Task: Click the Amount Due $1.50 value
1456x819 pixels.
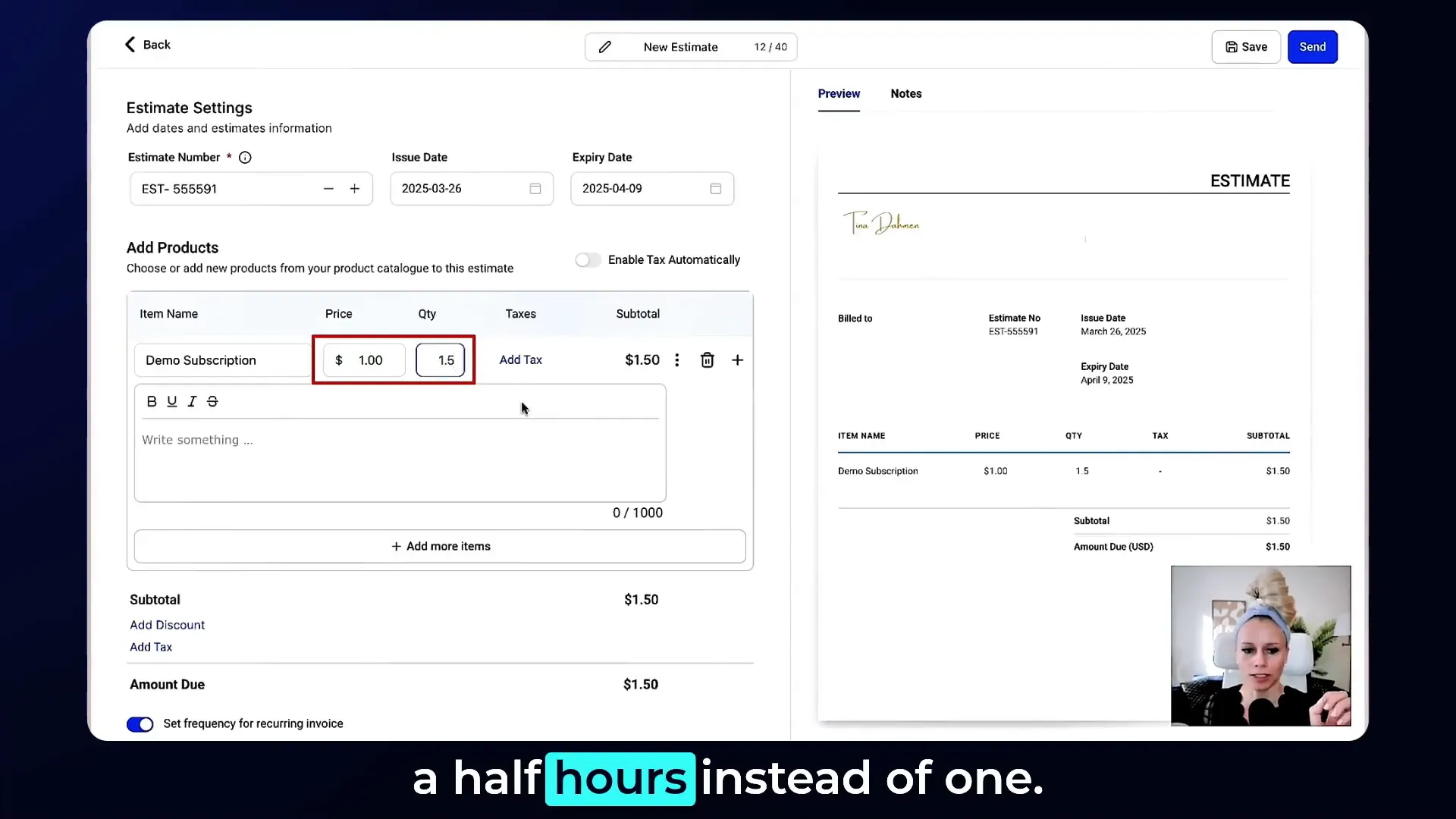Action: [640, 685]
